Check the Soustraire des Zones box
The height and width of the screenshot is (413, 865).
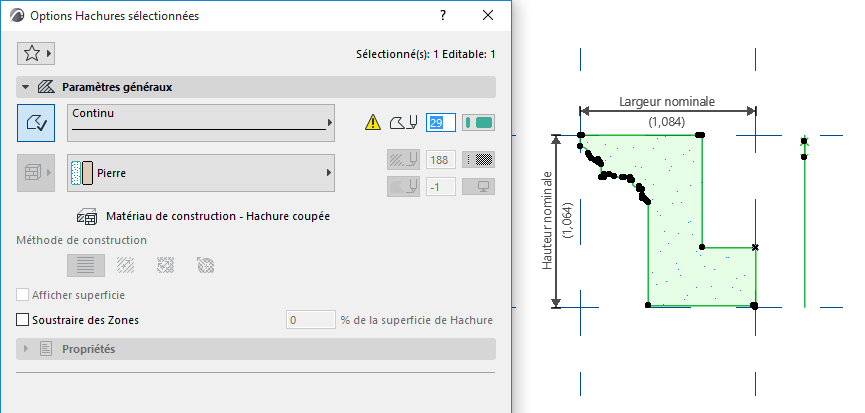click(x=23, y=320)
